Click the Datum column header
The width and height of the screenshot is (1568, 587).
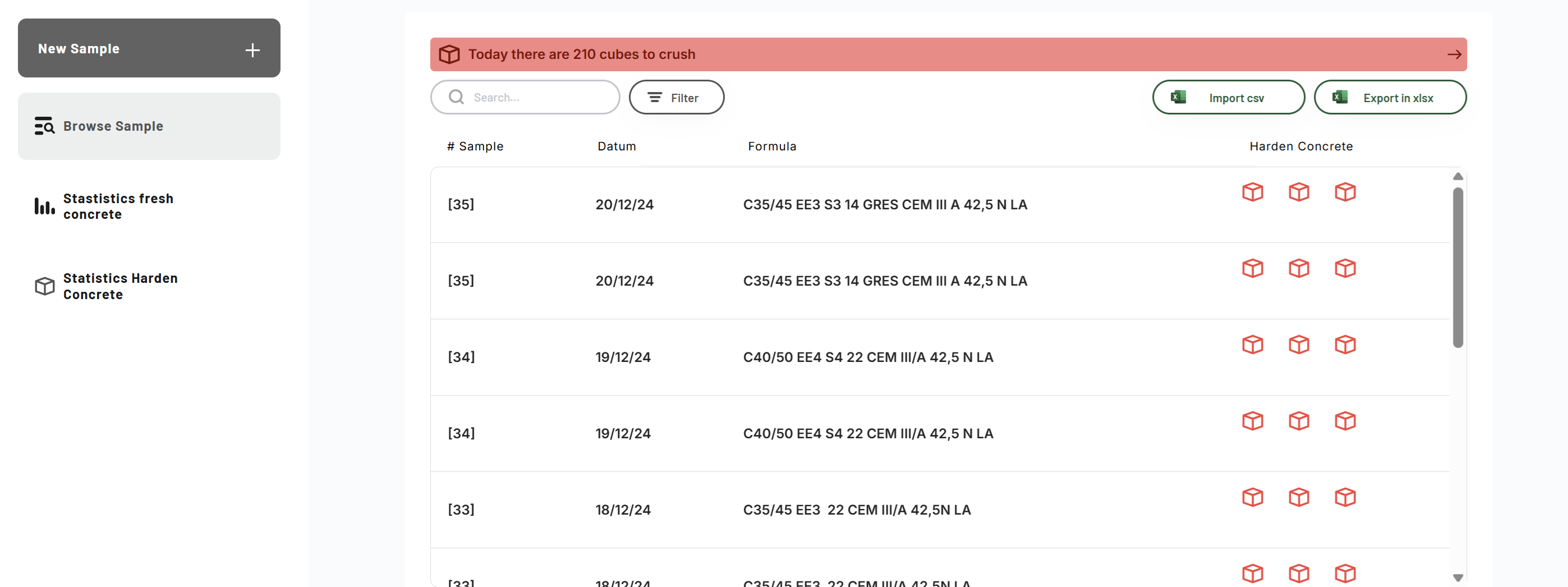(x=617, y=146)
